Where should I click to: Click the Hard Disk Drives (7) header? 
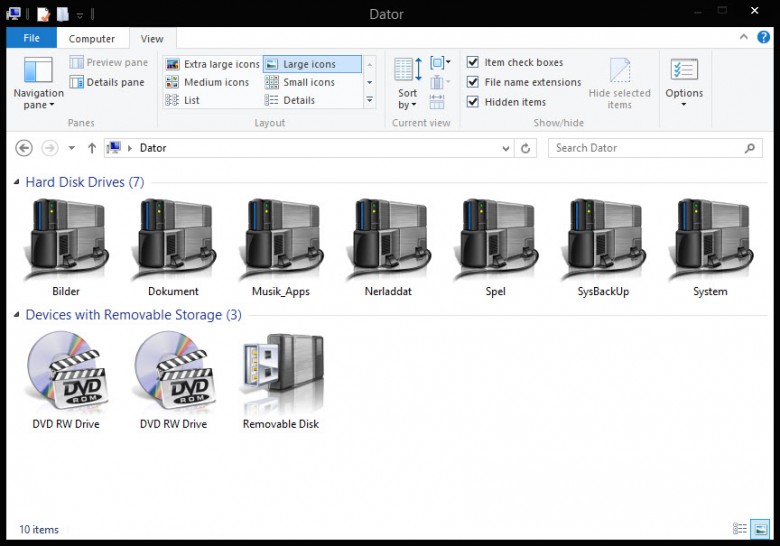point(85,182)
